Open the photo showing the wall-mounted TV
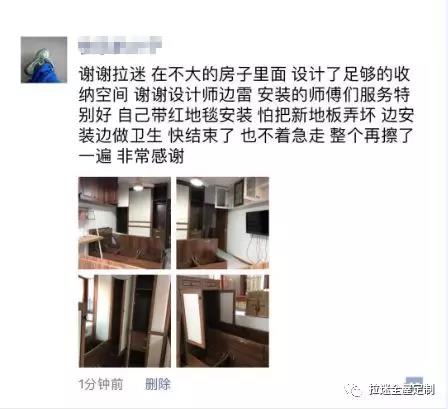Image resolution: width=448 pixels, height=409 pixels. pos(222,223)
